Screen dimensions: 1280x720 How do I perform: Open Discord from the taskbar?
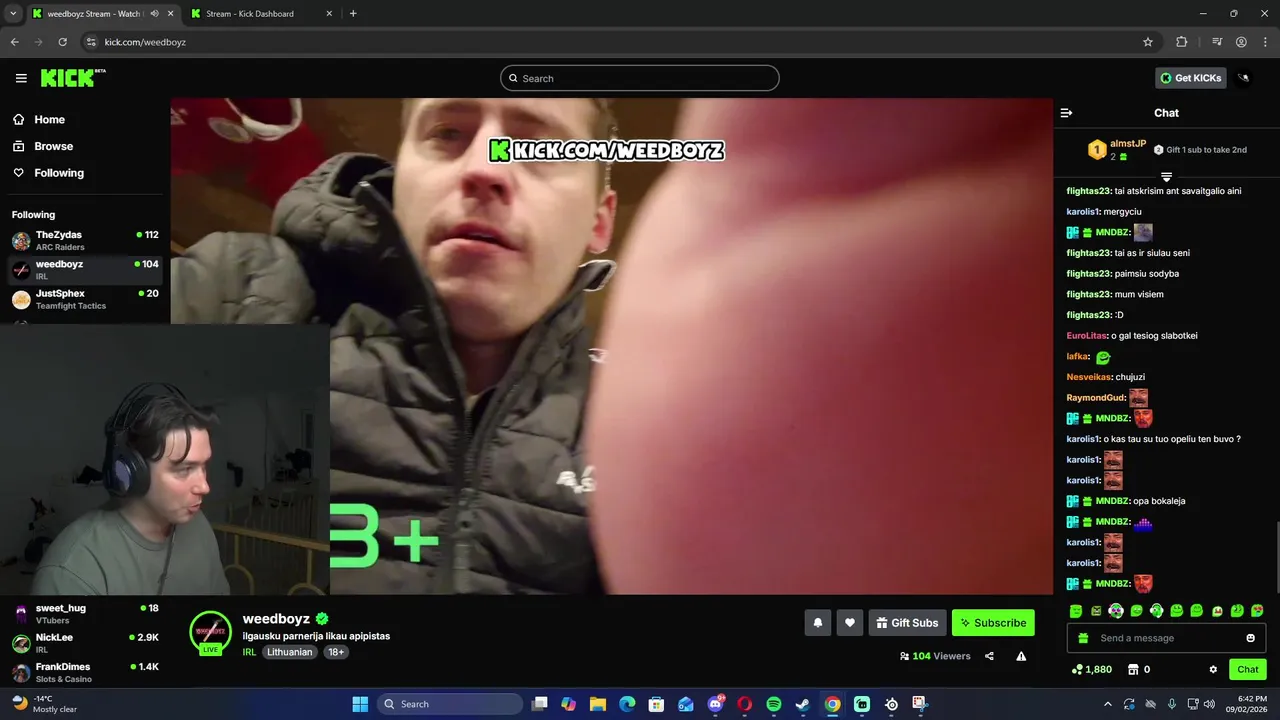pos(715,704)
